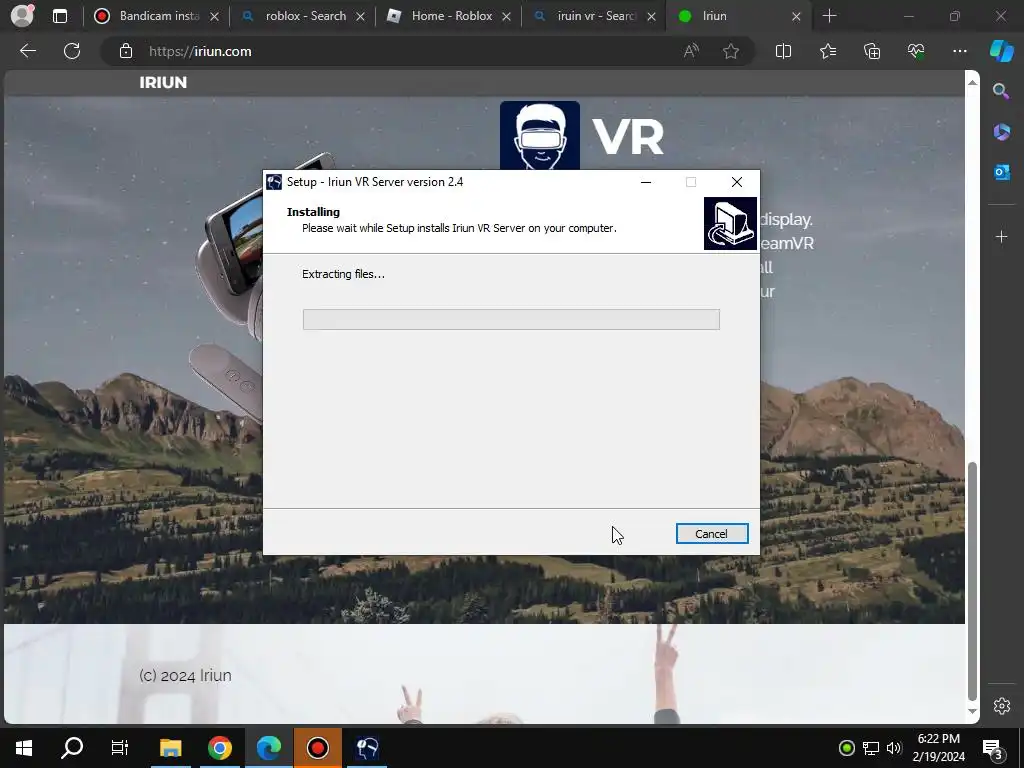Open File Explorer from taskbar

[x=170, y=748]
